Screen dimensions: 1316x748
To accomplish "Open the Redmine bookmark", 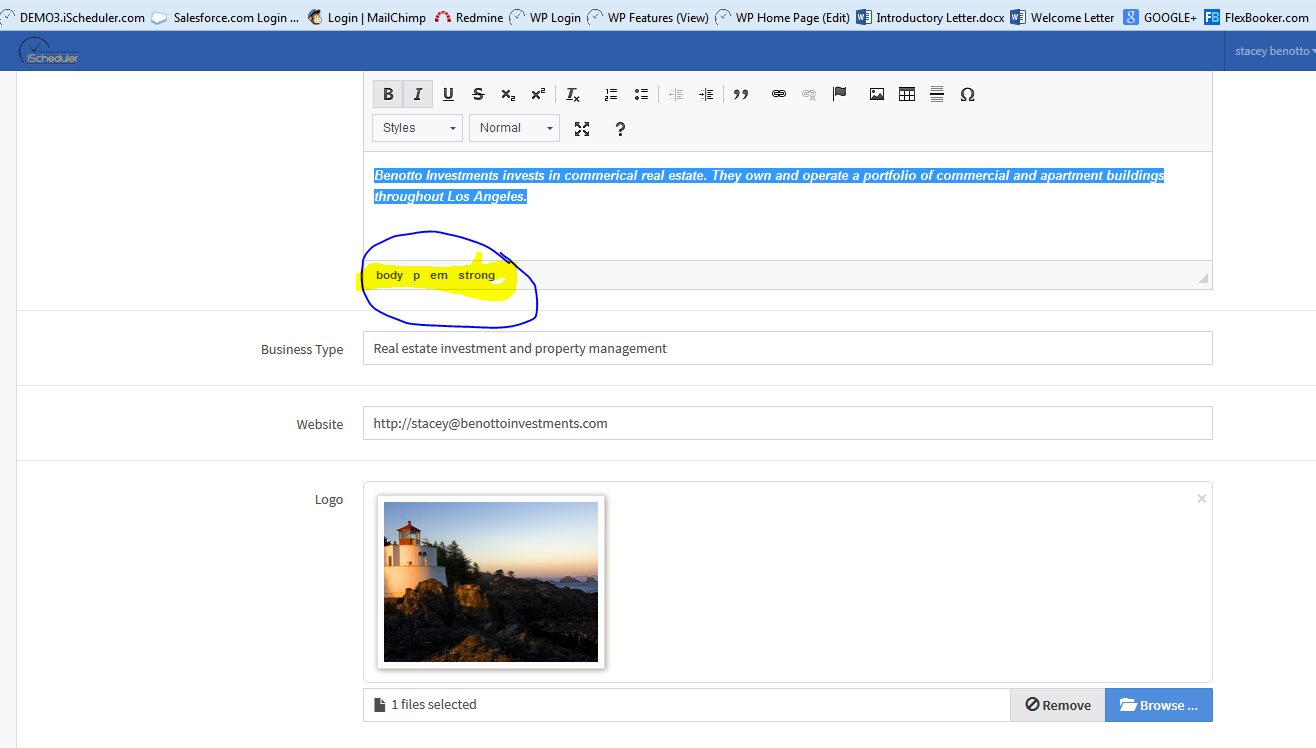I will pos(470,17).
